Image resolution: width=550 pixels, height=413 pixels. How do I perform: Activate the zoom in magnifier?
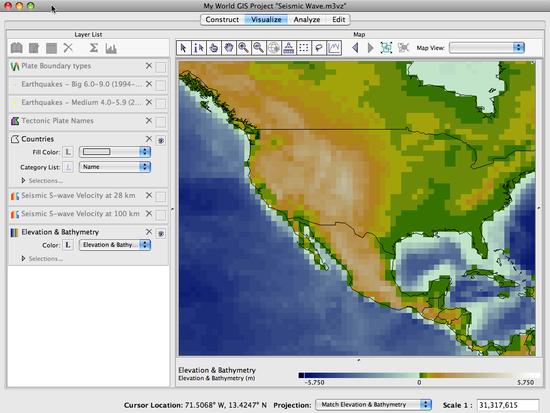243,48
